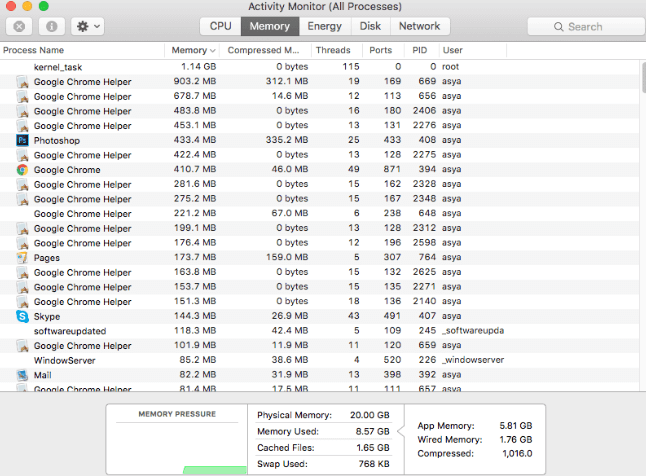Click the Photoshop app icon
Image resolution: width=646 pixels, height=476 pixels.
(22, 140)
